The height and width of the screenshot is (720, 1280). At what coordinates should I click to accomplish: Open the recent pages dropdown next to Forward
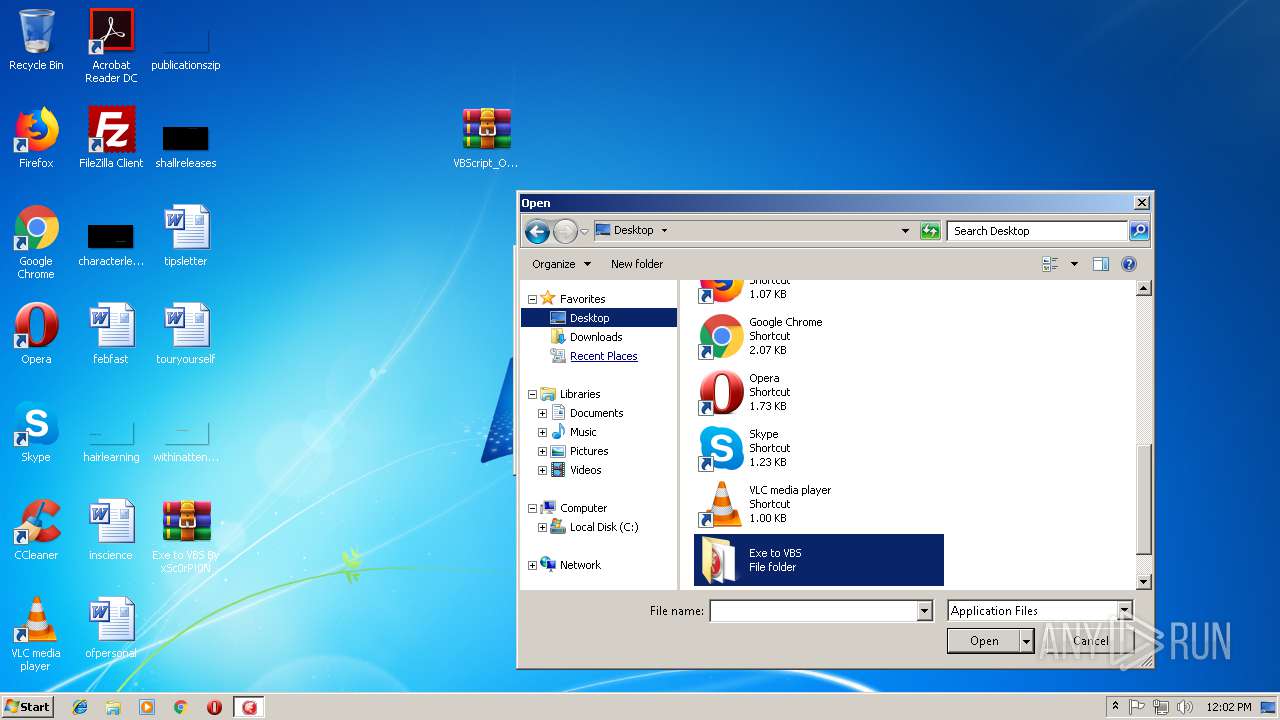coord(585,232)
